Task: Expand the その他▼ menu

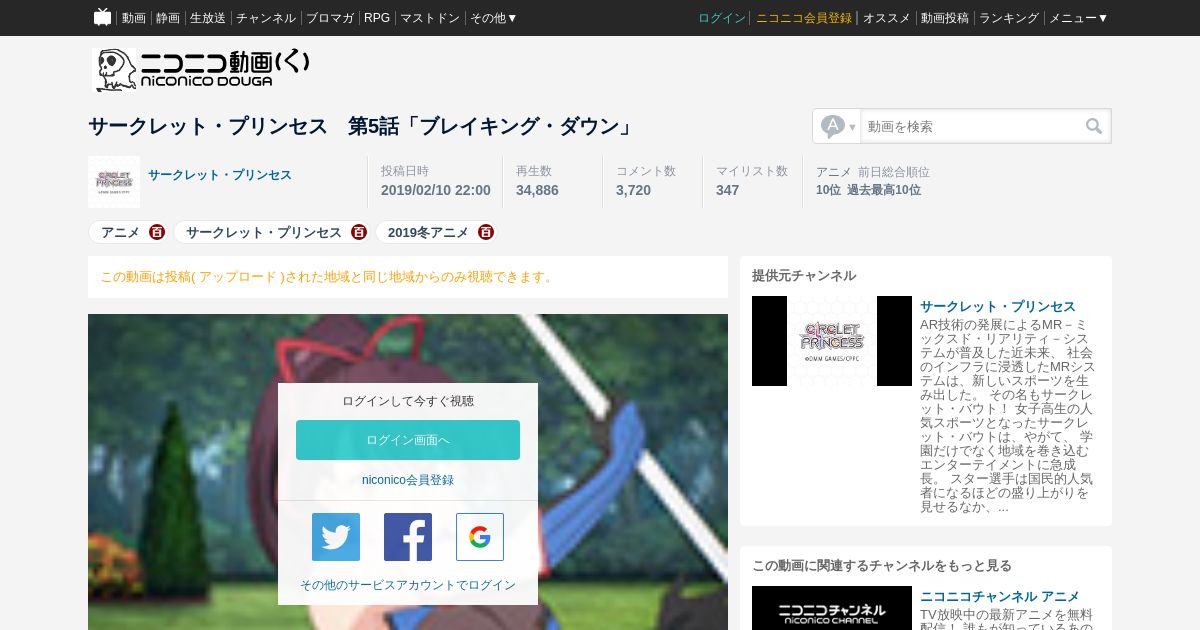Action: 494,18
